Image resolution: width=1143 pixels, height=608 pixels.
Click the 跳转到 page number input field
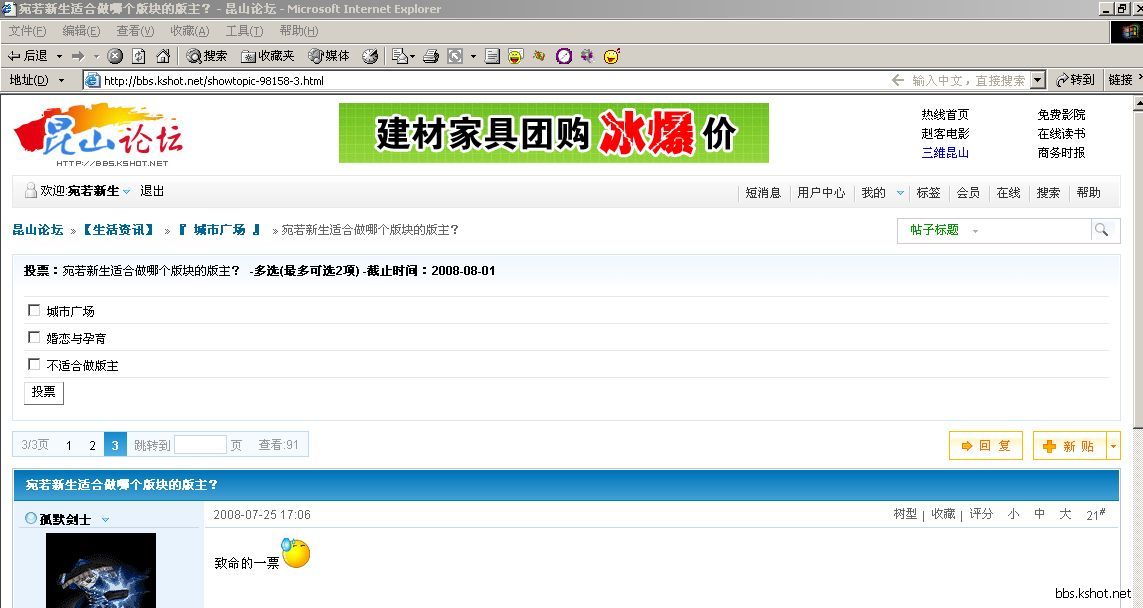coord(200,445)
